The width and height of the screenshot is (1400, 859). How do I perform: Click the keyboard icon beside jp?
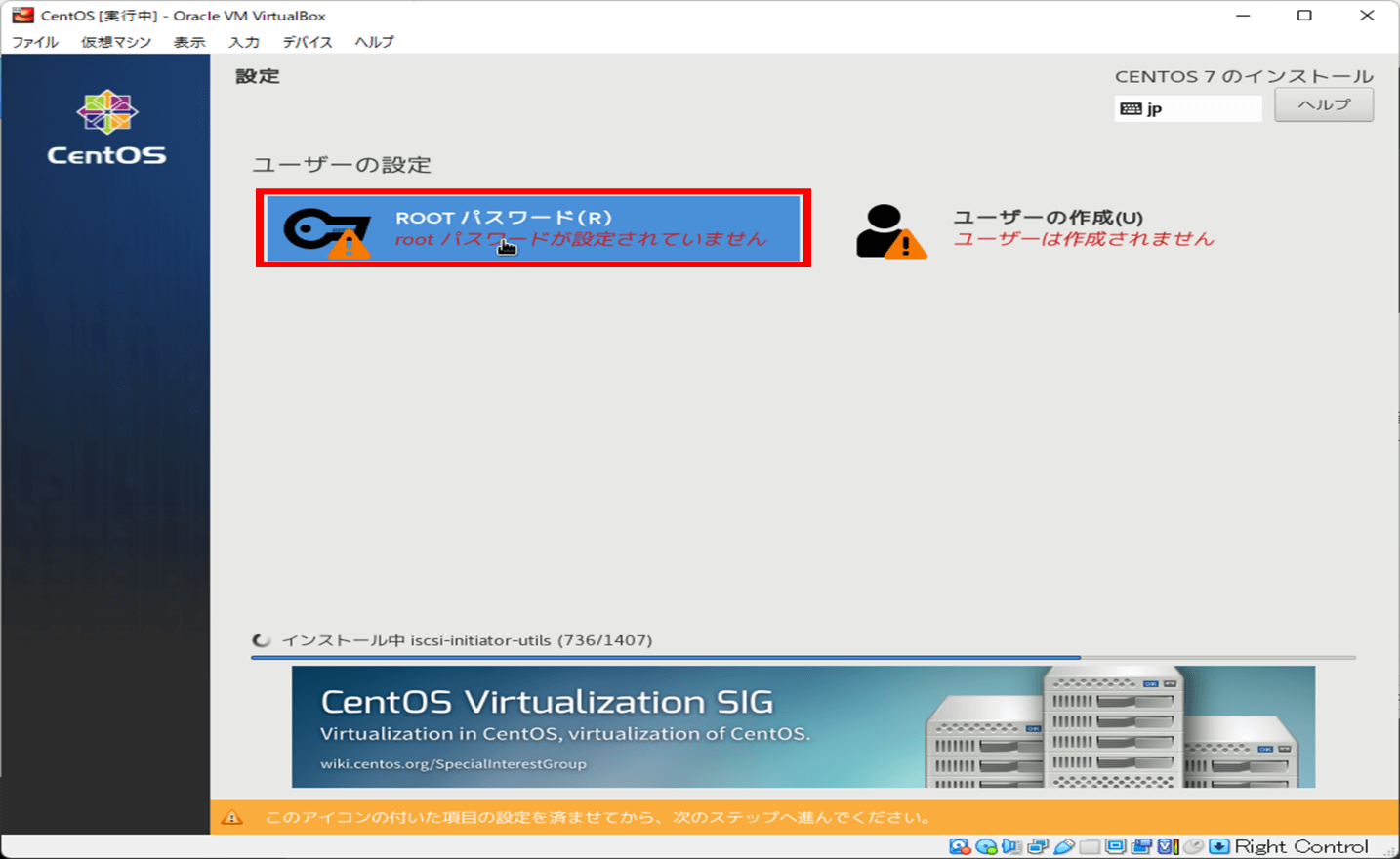pyautogui.click(x=1131, y=108)
